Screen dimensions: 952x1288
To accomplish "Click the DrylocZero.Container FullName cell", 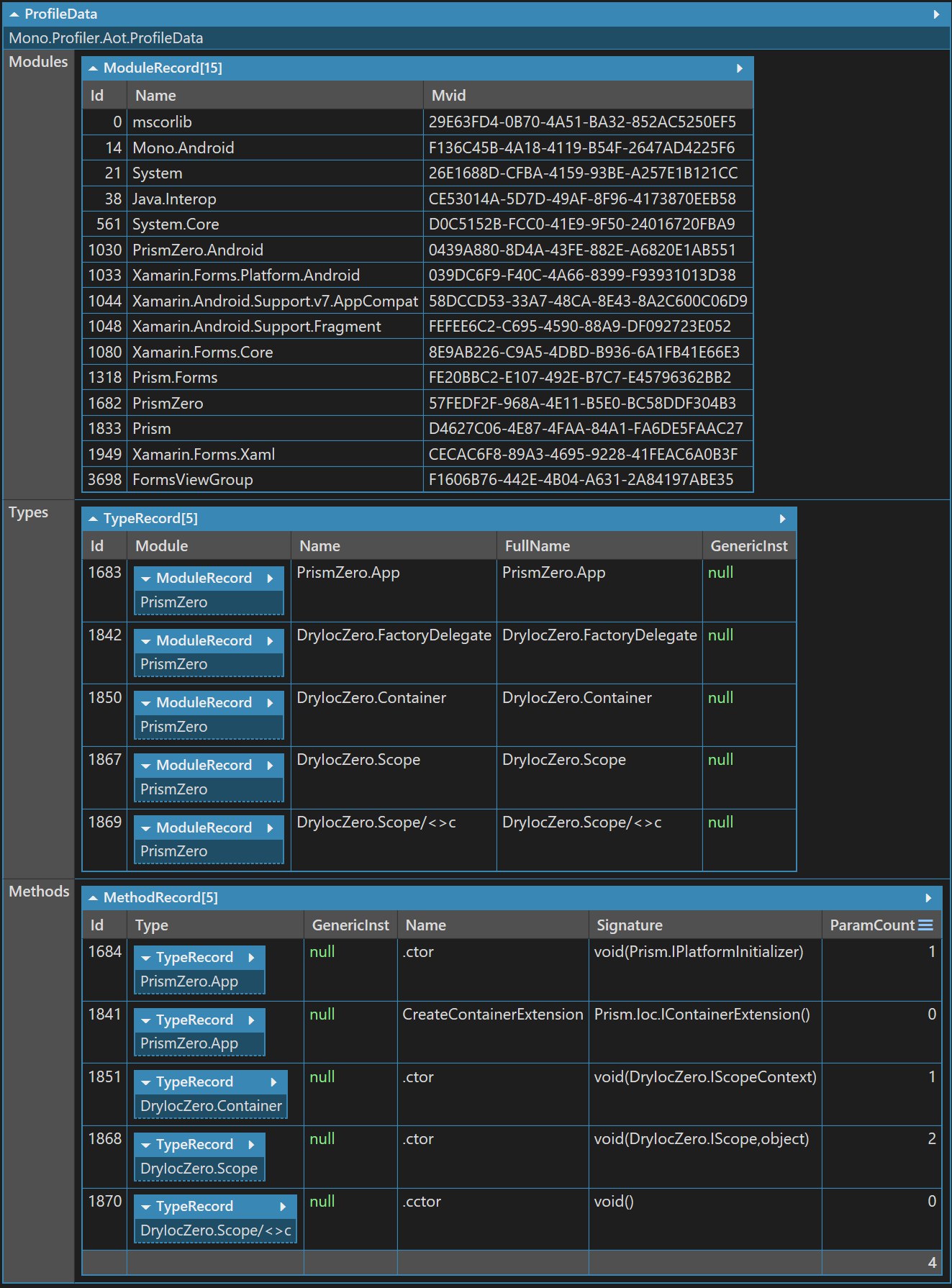I will pyautogui.click(x=599, y=715).
